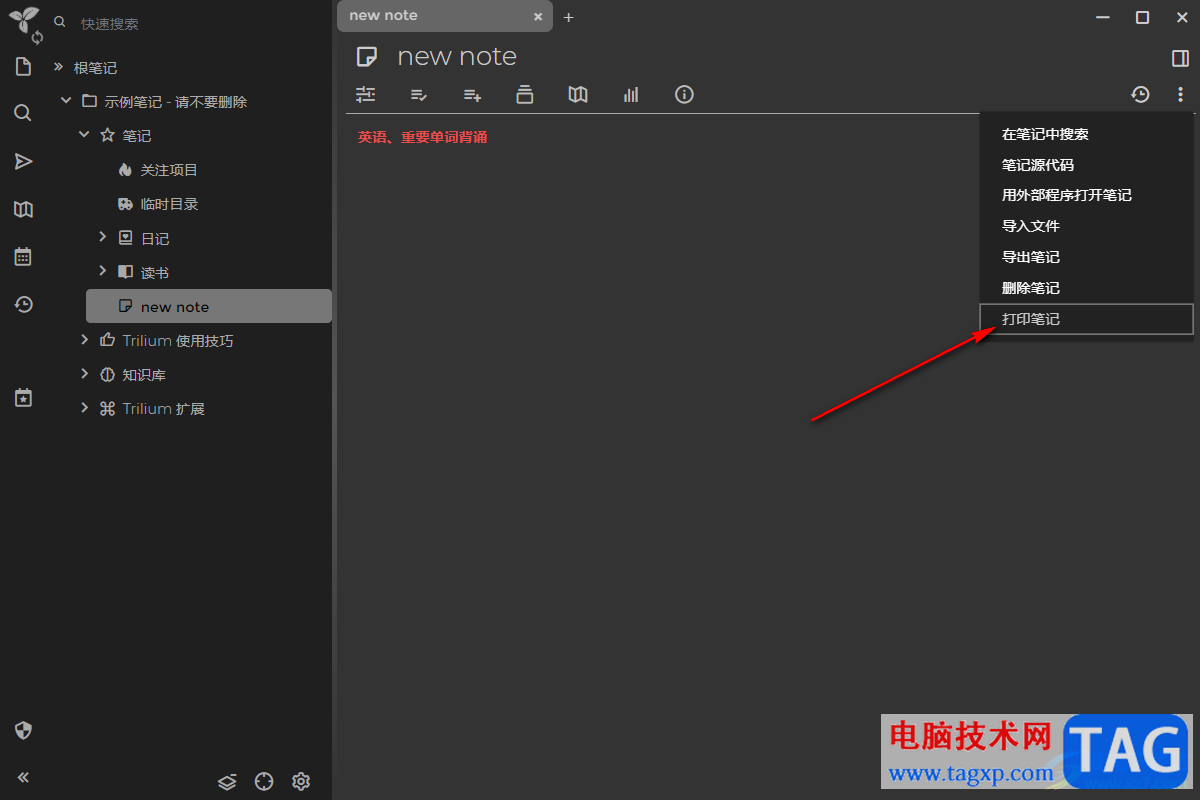1200x800 pixels.
Task: Open protected session shield icon
Action: 23,730
